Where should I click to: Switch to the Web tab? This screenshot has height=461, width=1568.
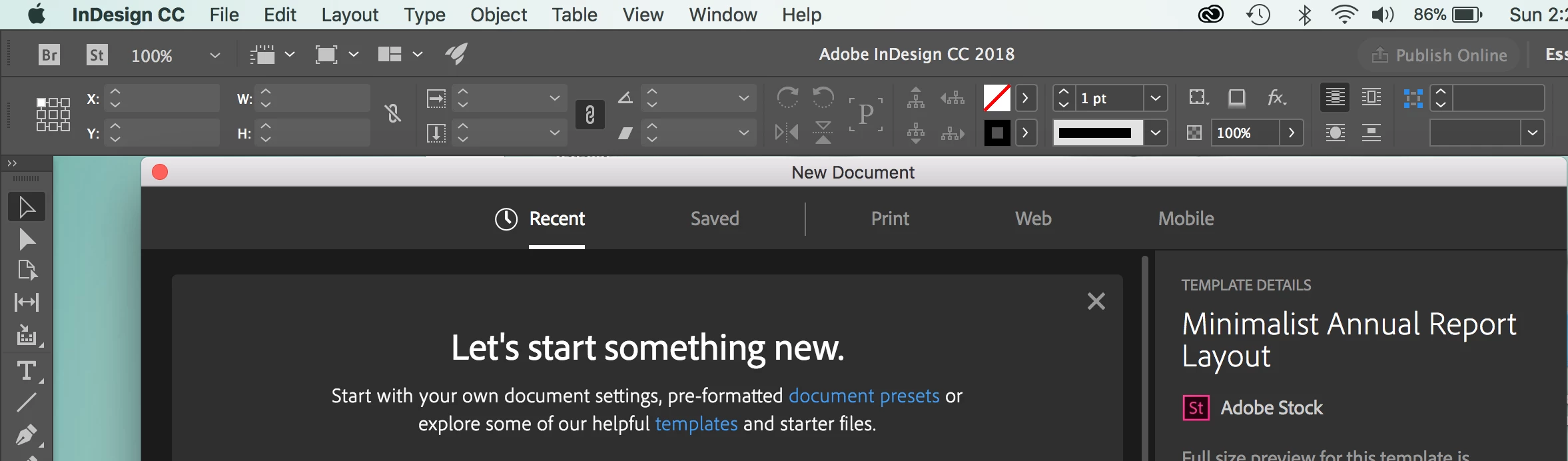[1033, 219]
